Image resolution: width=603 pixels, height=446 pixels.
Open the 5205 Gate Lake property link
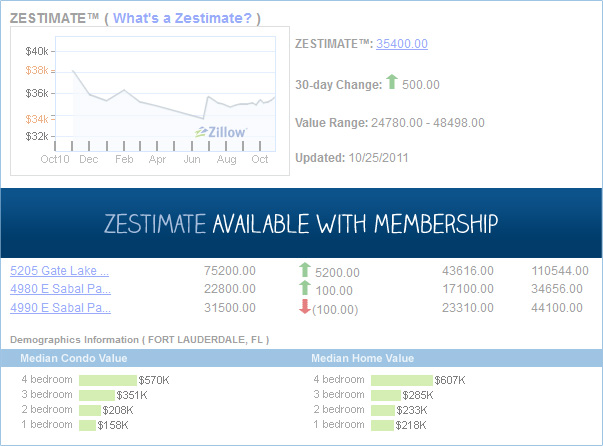(x=60, y=271)
